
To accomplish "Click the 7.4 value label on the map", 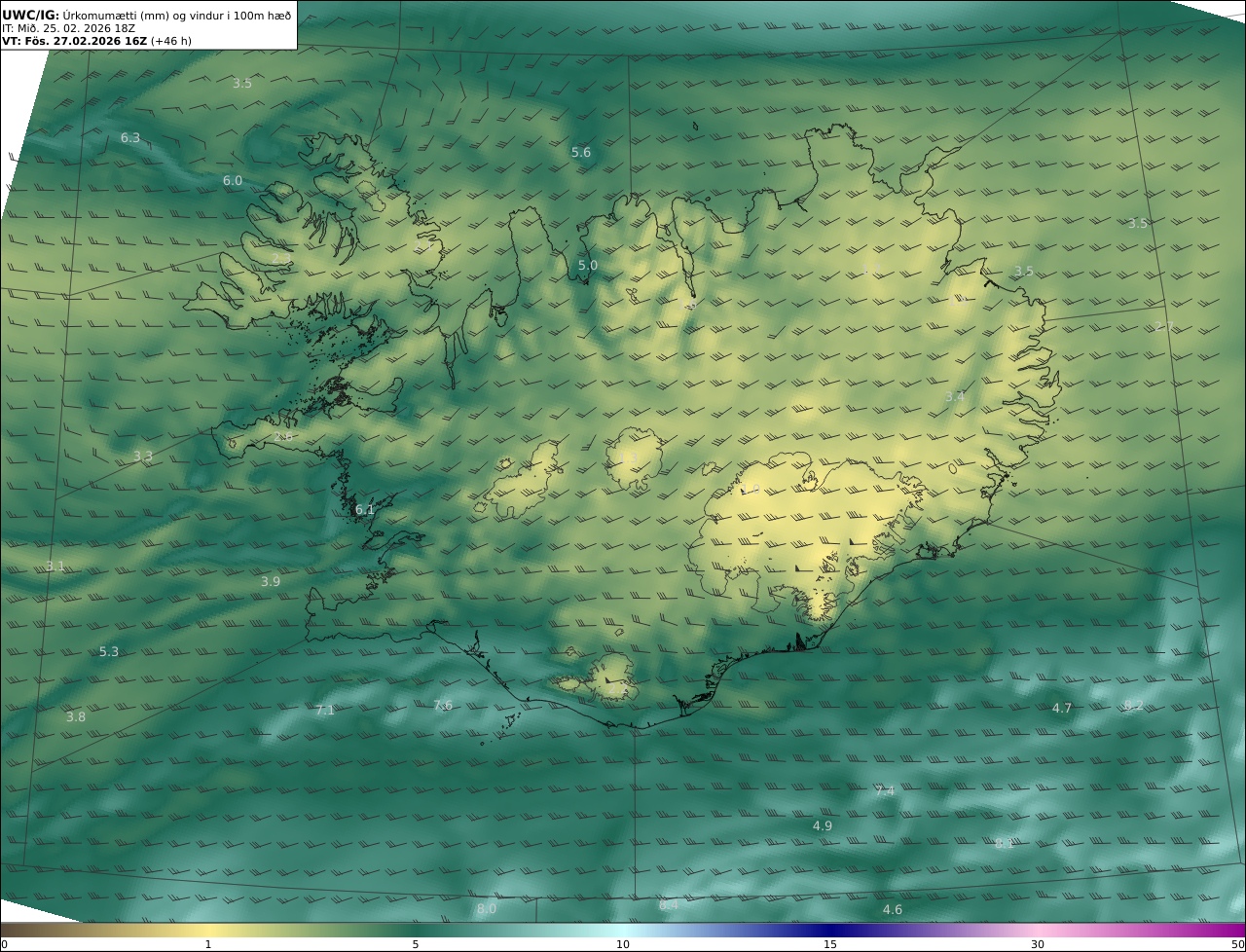I will pyautogui.click(x=885, y=791).
